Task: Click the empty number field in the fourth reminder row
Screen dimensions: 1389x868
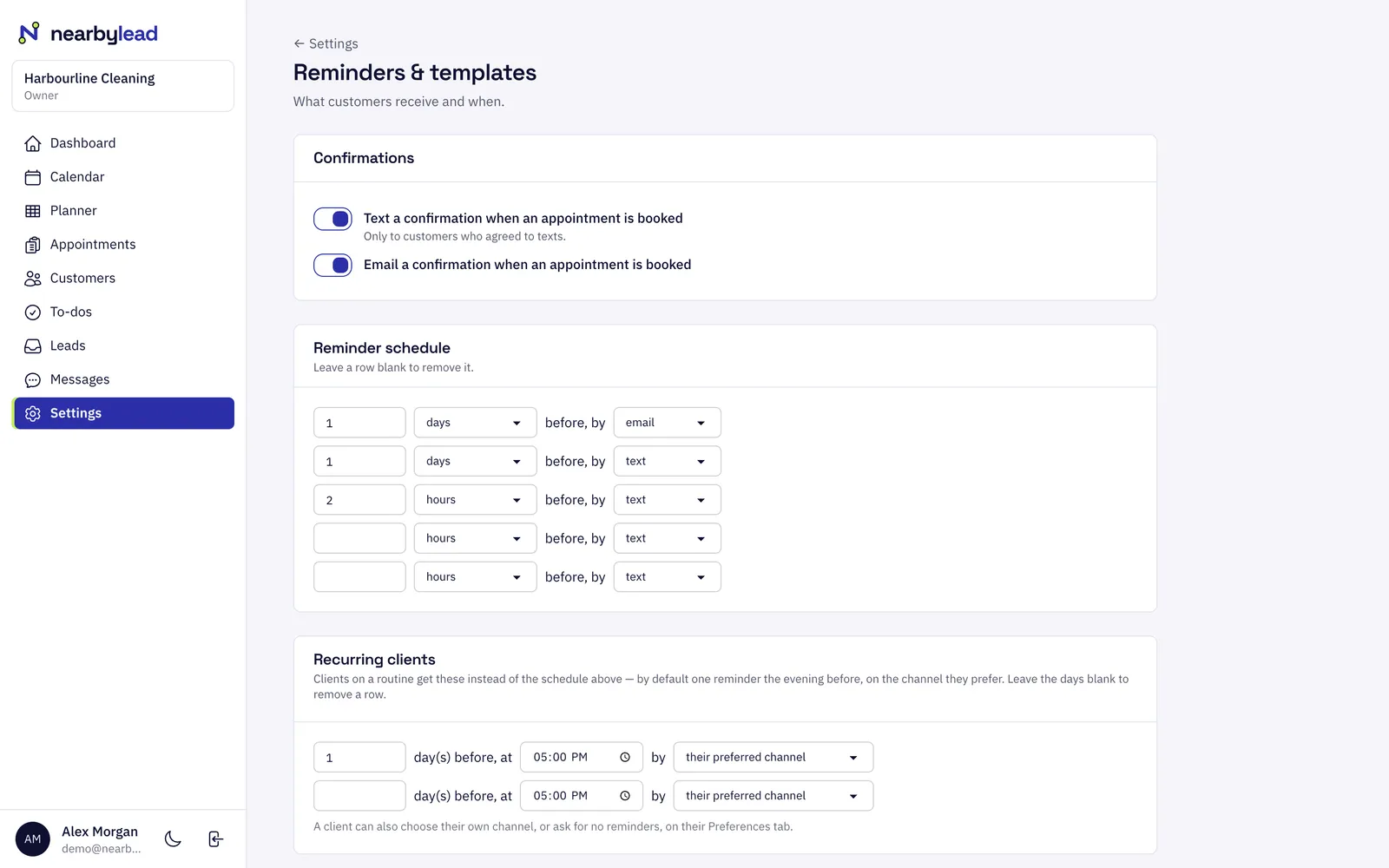Action: (x=359, y=538)
